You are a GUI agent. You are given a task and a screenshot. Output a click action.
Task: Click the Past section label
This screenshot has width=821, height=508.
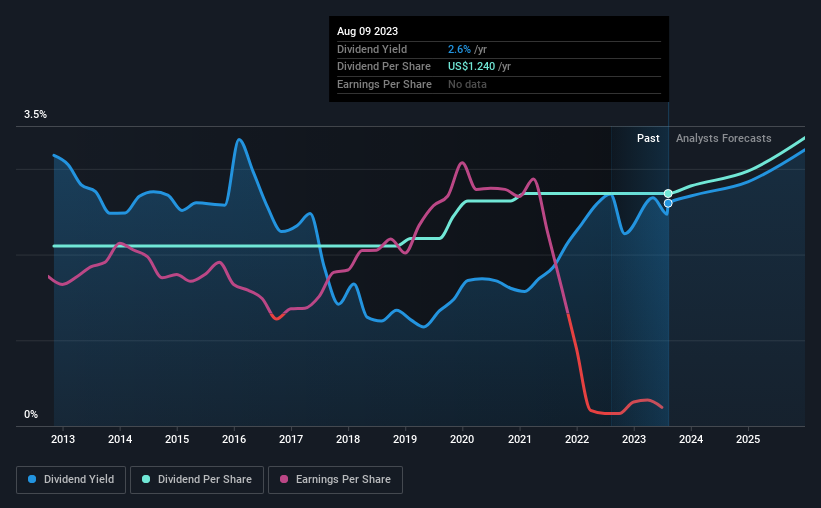(648, 138)
